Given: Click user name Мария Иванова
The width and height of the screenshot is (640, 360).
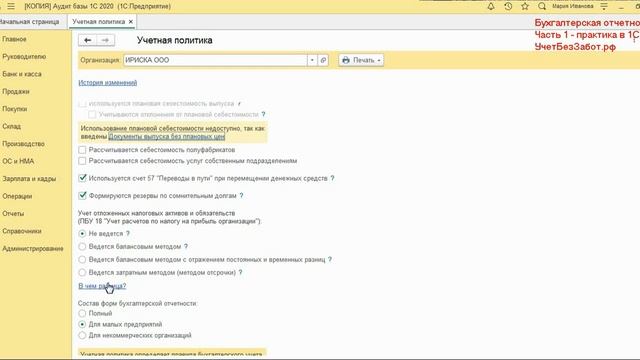Looking at the screenshot, I should [573, 6].
